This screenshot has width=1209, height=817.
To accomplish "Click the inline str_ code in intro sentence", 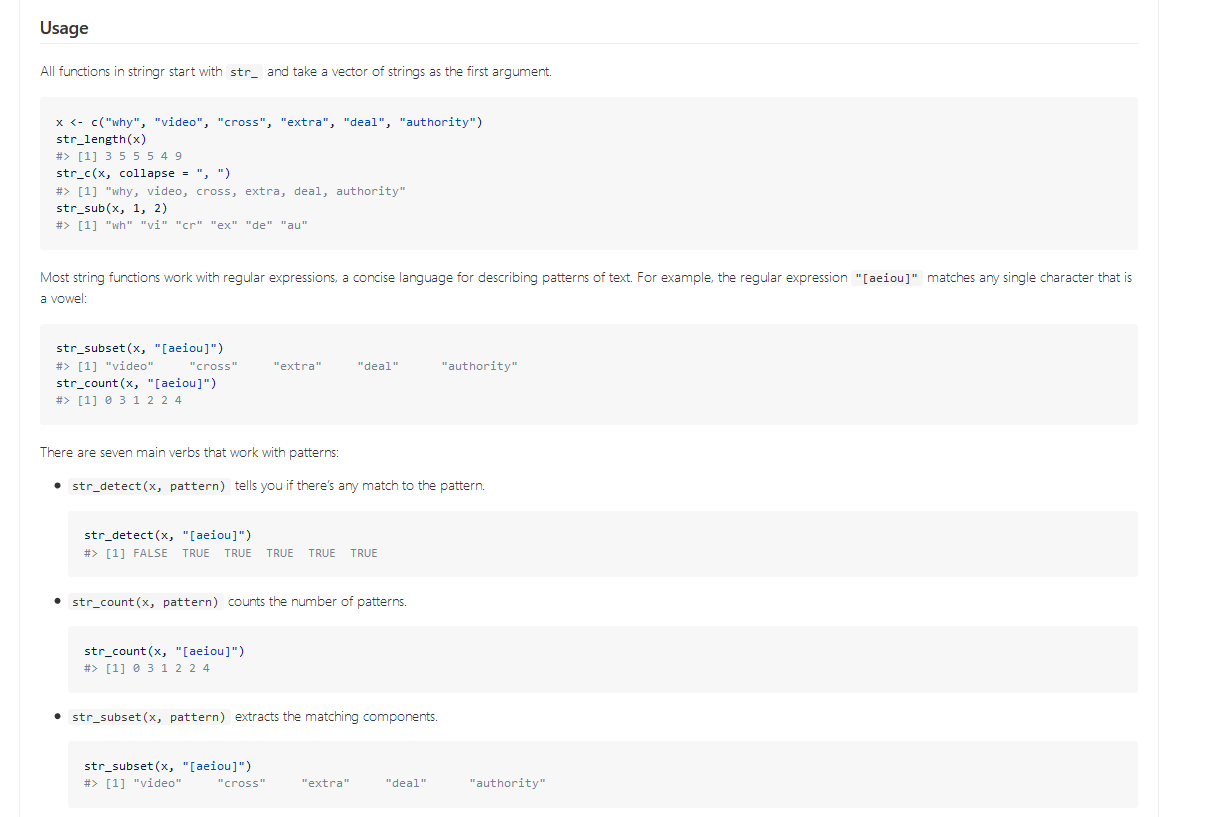I will coord(245,72).
